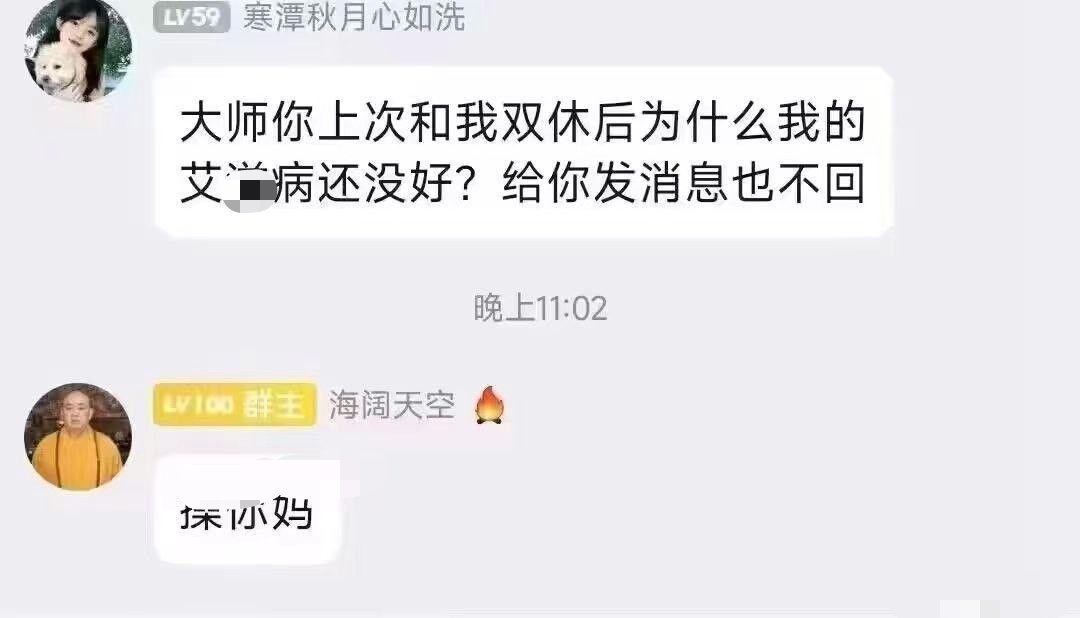
Task: Click the 晚上11:02 timestamp
Action: [x=540, y=308]
